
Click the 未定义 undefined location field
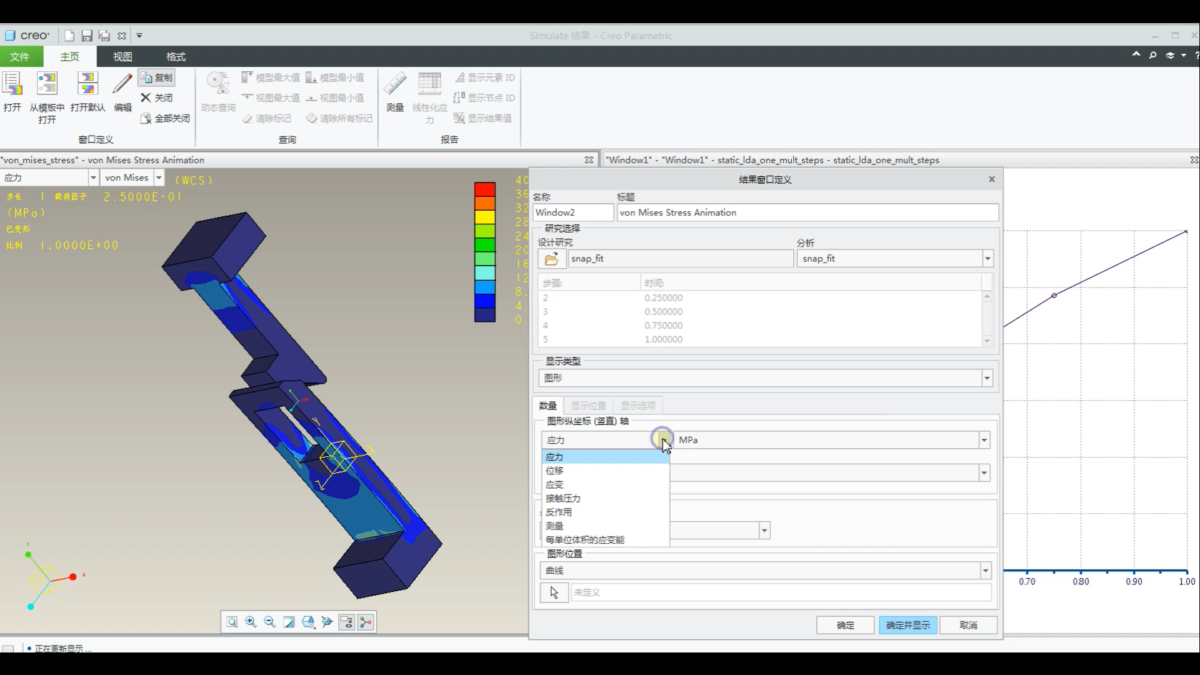[781, 593]
